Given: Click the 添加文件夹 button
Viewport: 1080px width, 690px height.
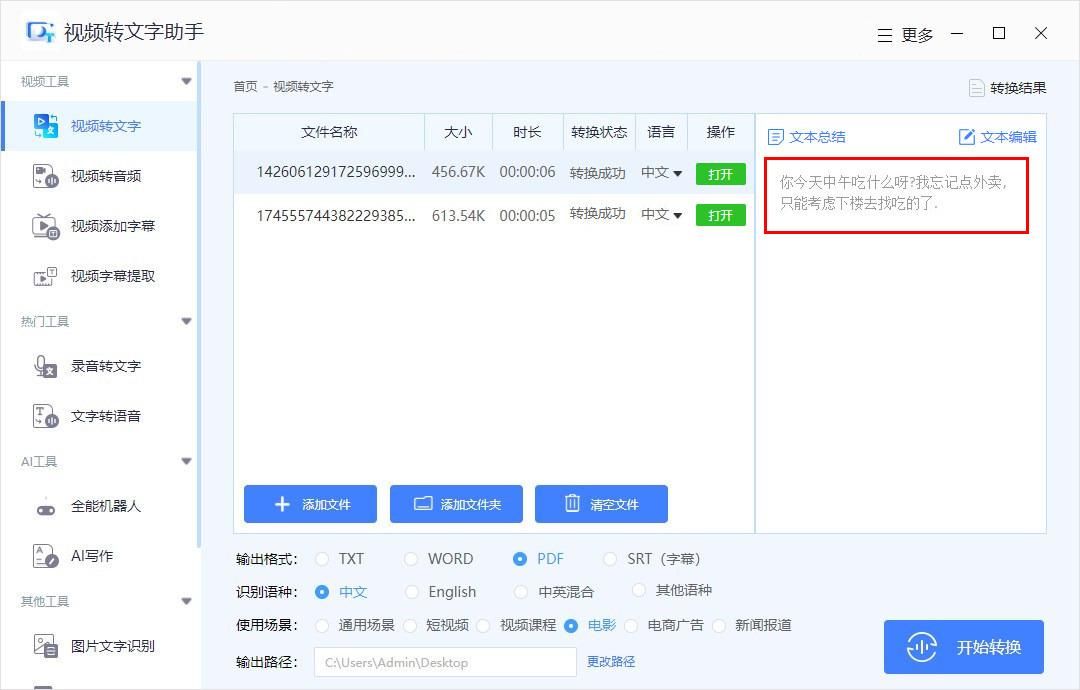Looking at the screenshot, I should 456,504.
